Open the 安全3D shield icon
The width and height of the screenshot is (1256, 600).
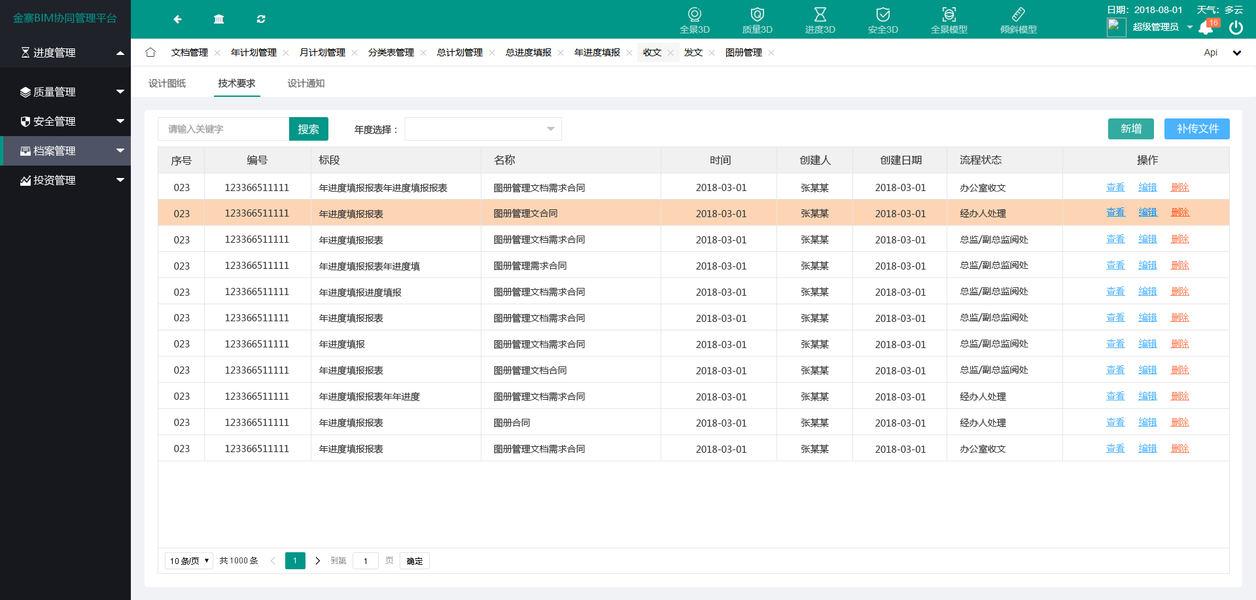pos(883,14)
